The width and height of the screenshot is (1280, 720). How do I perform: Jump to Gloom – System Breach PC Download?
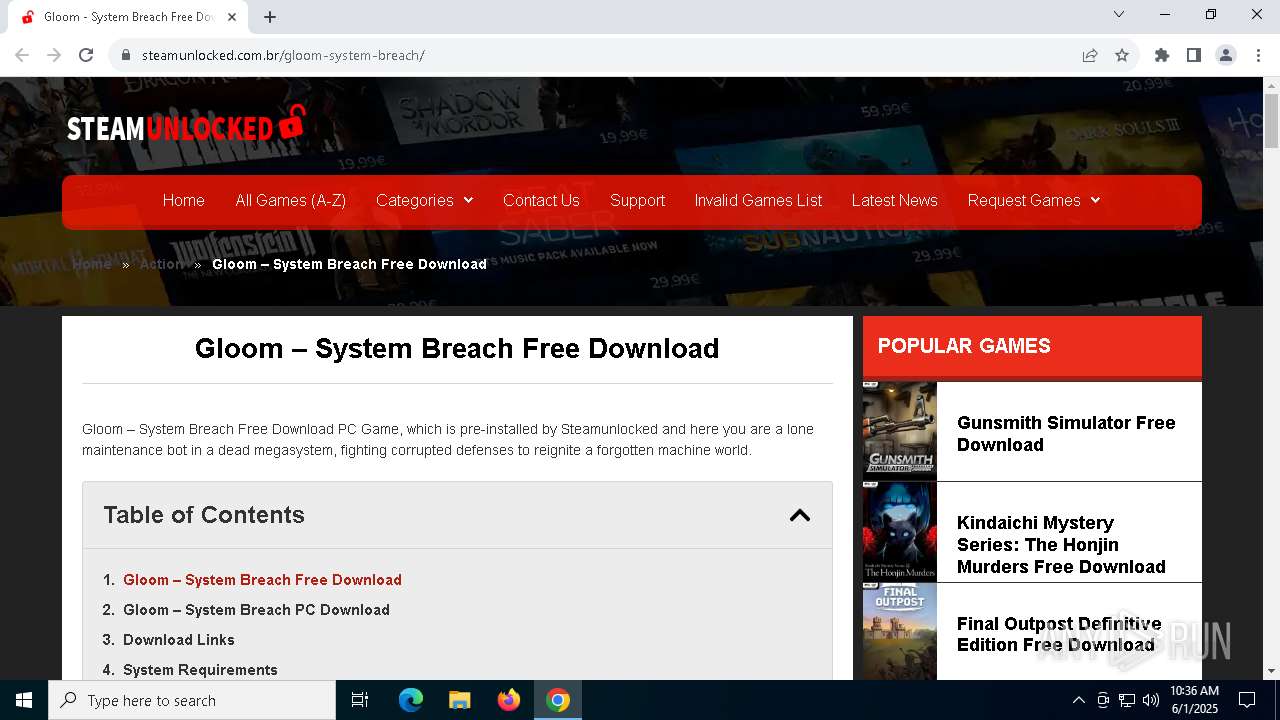tap(256, 610)
